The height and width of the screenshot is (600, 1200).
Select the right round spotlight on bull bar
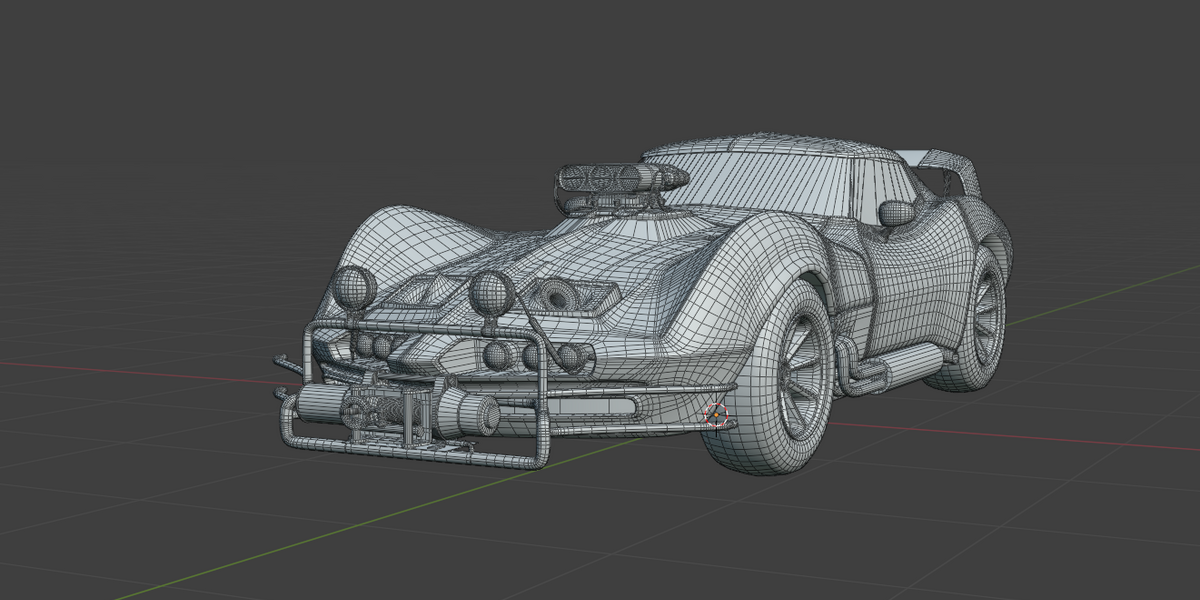[x=491, y=291]
